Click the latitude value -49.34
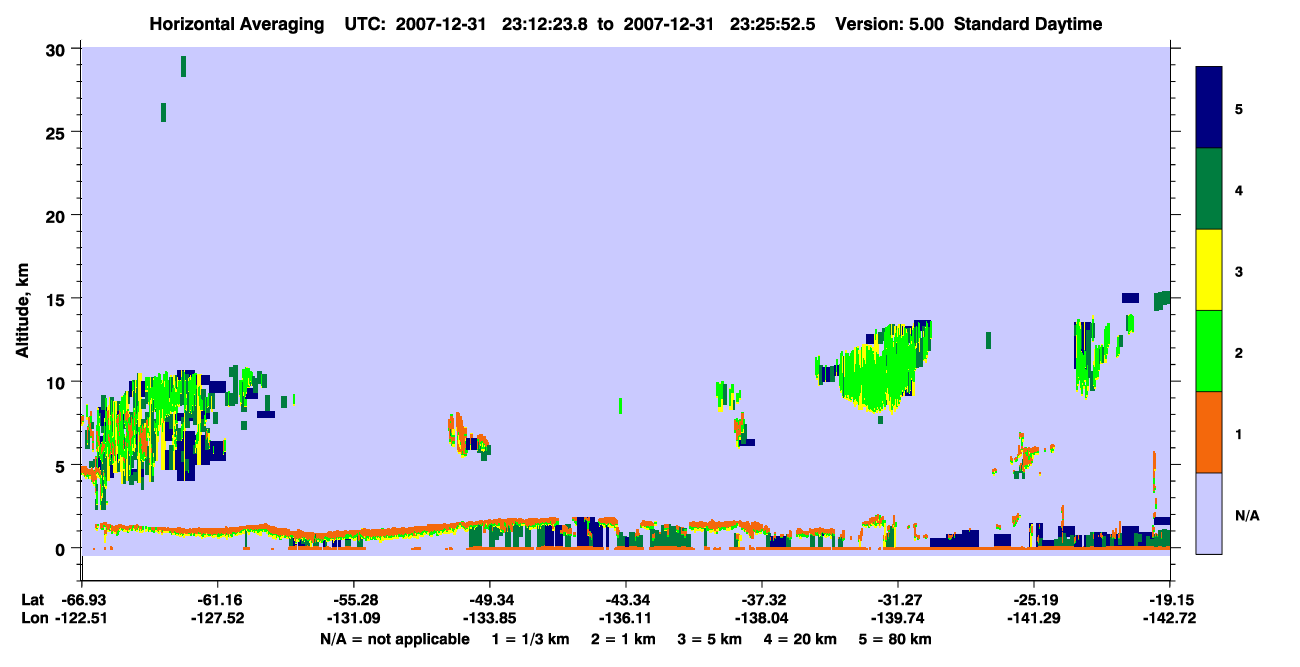 point(489,599)
